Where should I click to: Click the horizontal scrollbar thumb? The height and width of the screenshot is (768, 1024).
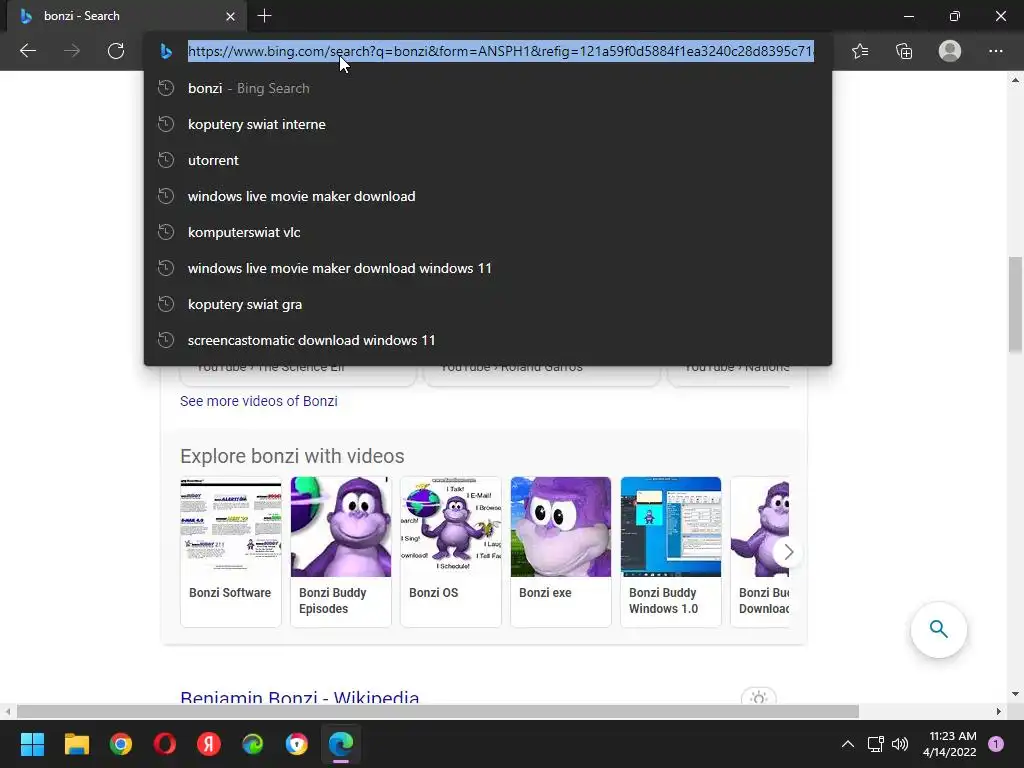[438, 711]
